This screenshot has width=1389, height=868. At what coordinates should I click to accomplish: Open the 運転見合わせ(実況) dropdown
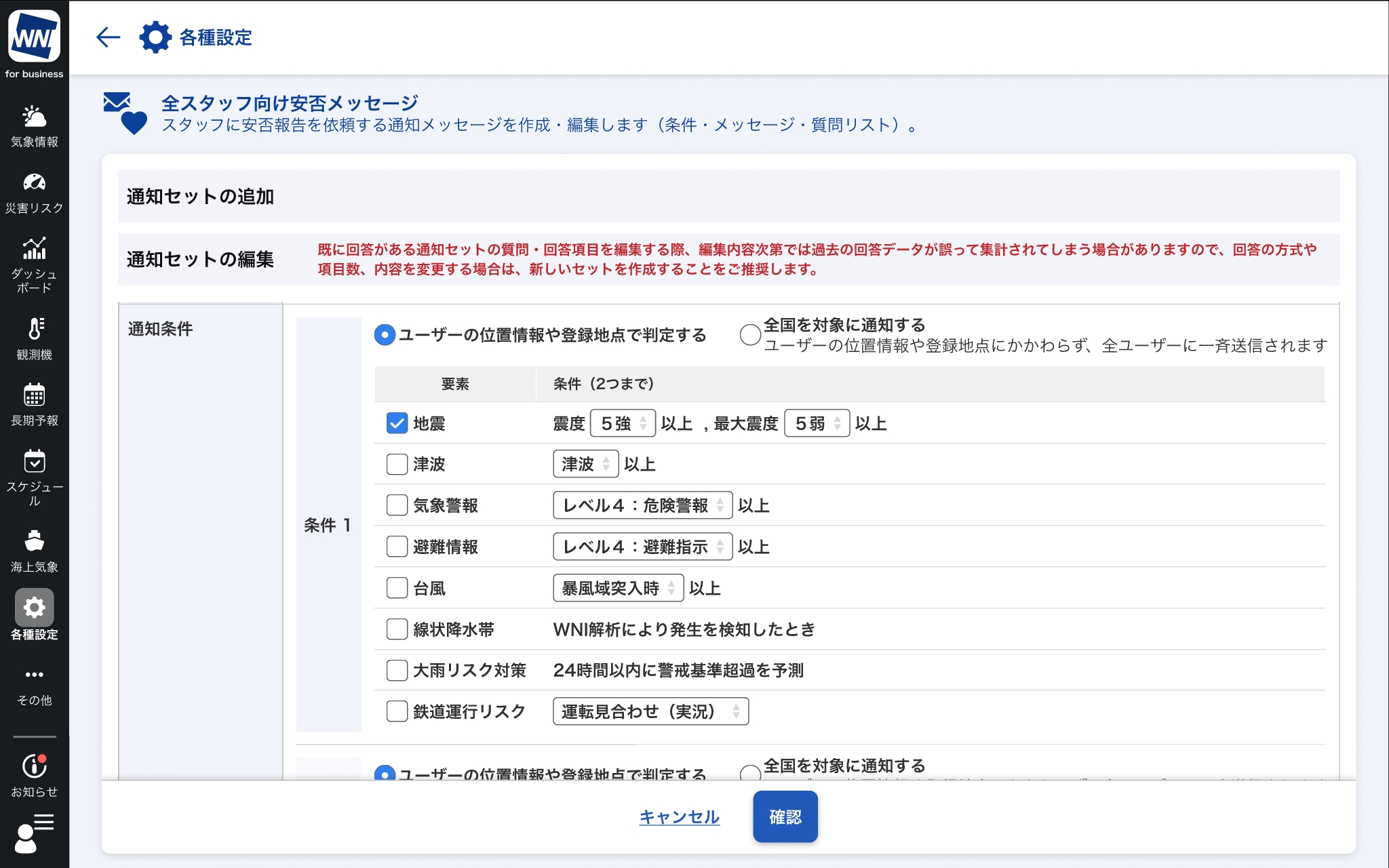(x=650, y=711)
